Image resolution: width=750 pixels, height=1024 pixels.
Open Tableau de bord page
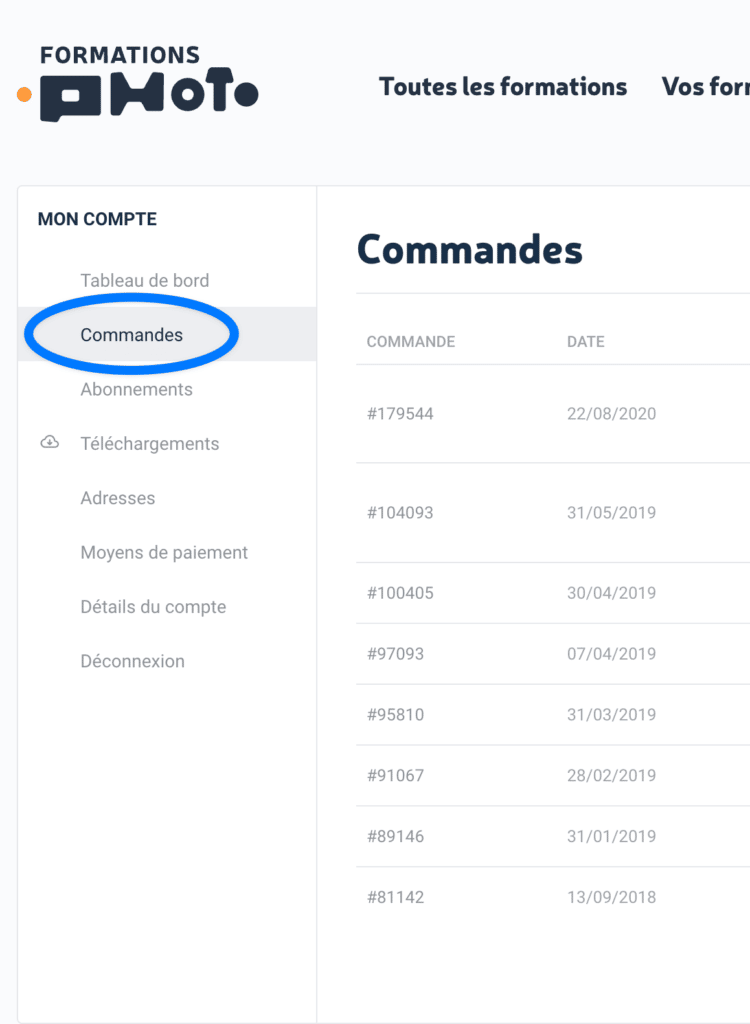pyautogui.click(x=145, y=281)
